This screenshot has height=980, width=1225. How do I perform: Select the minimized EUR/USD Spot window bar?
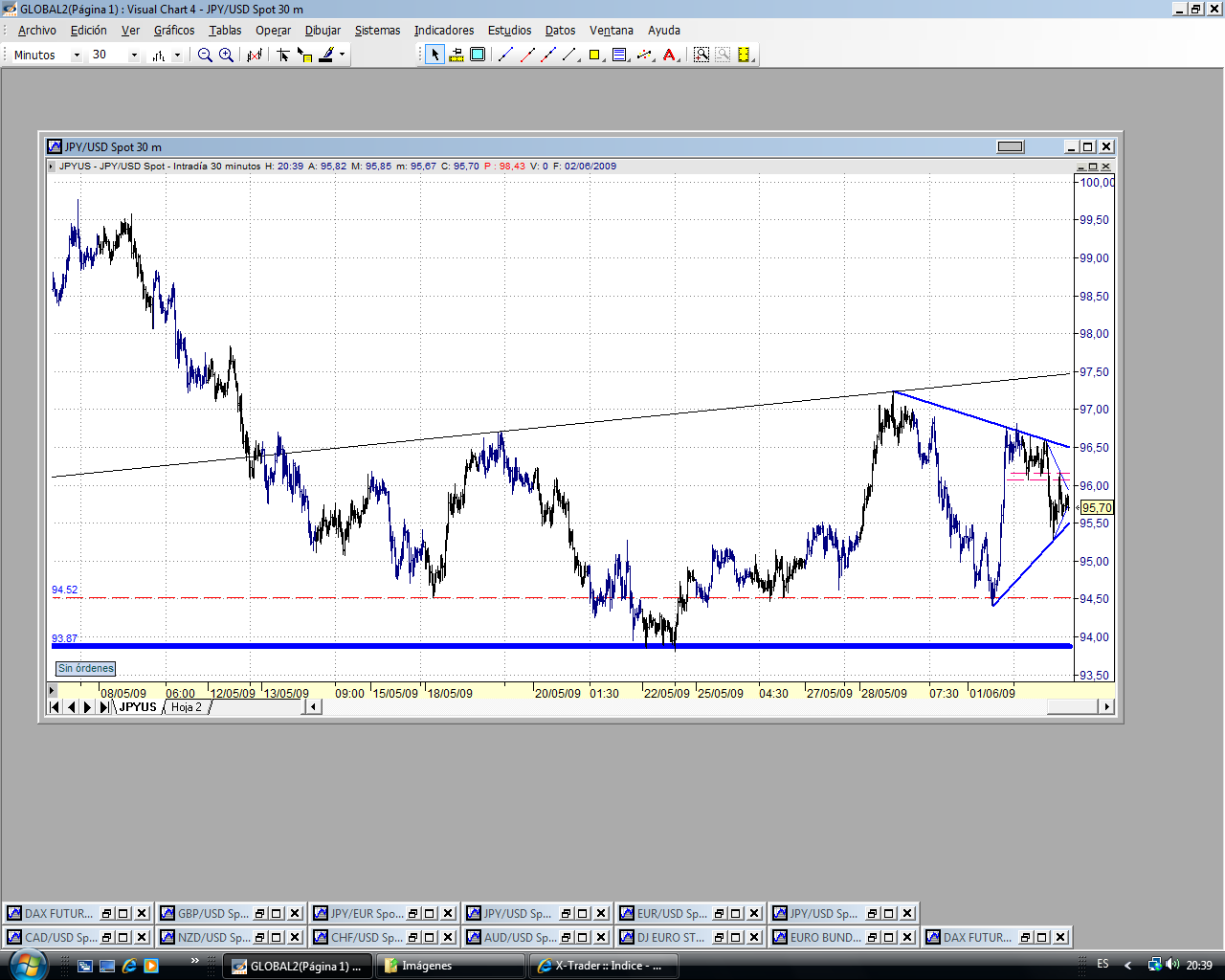point(662,913)
